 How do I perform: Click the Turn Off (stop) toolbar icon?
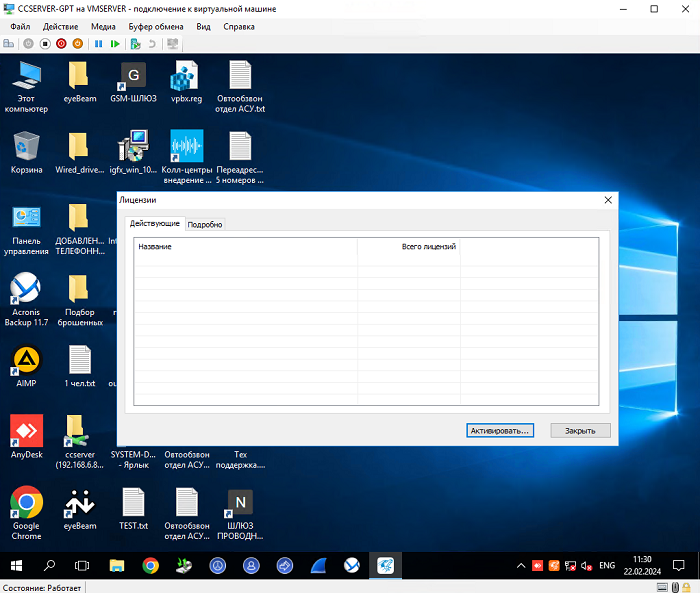click(x=44, y=44)
